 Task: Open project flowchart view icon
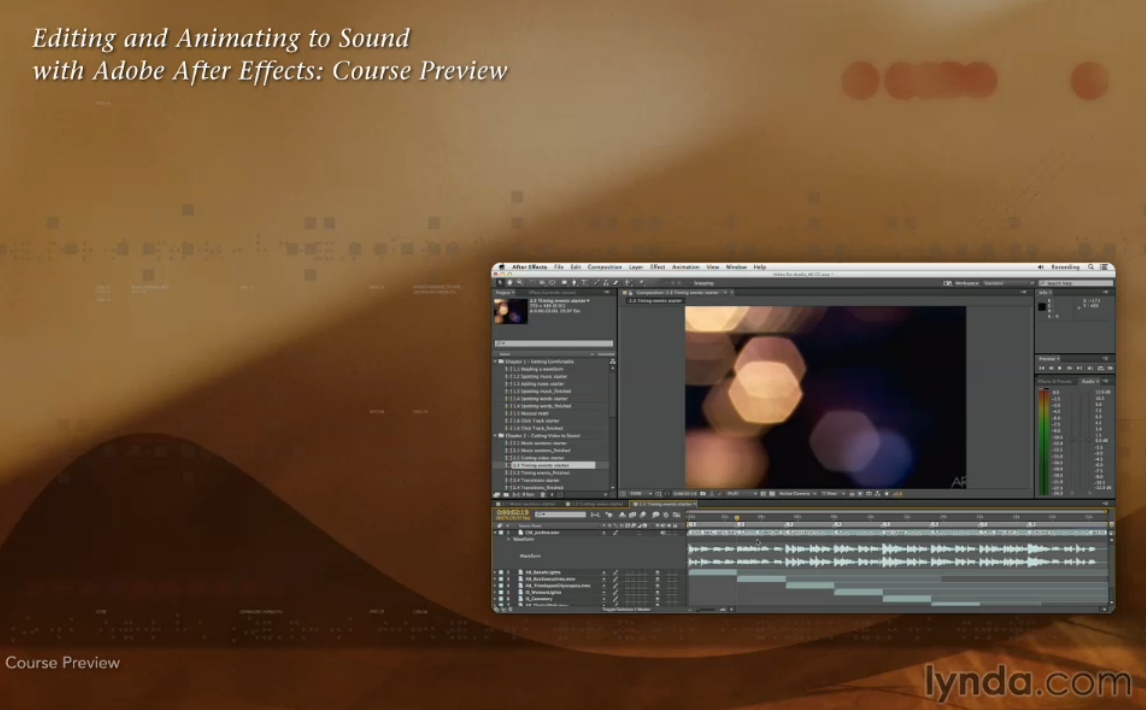(x=612, y=361)
